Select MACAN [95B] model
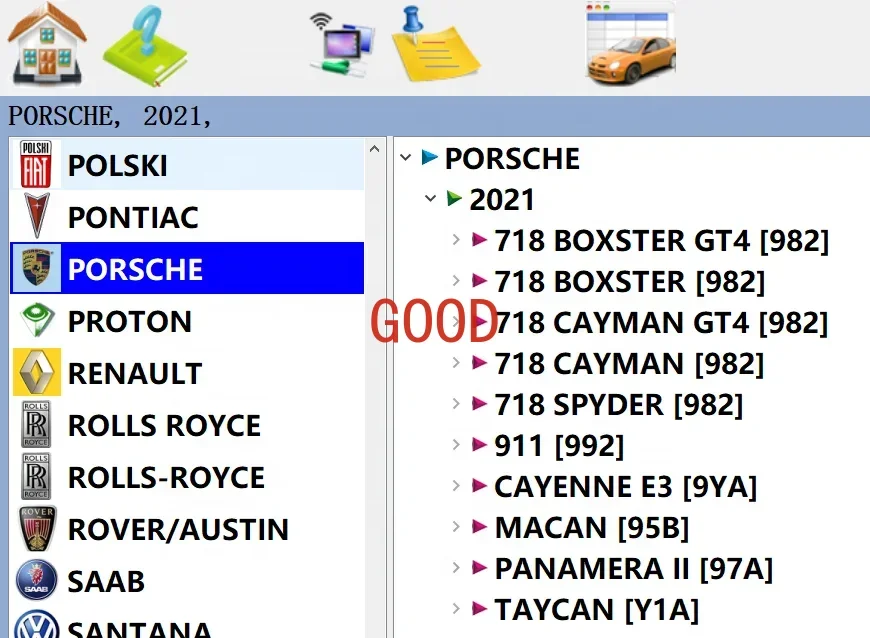This screenshot has height=638, width=870. tap(592, 528)
